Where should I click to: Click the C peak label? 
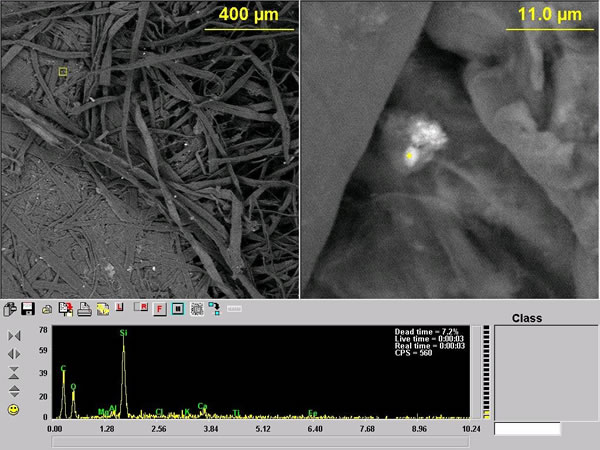[x=63, y=368]
